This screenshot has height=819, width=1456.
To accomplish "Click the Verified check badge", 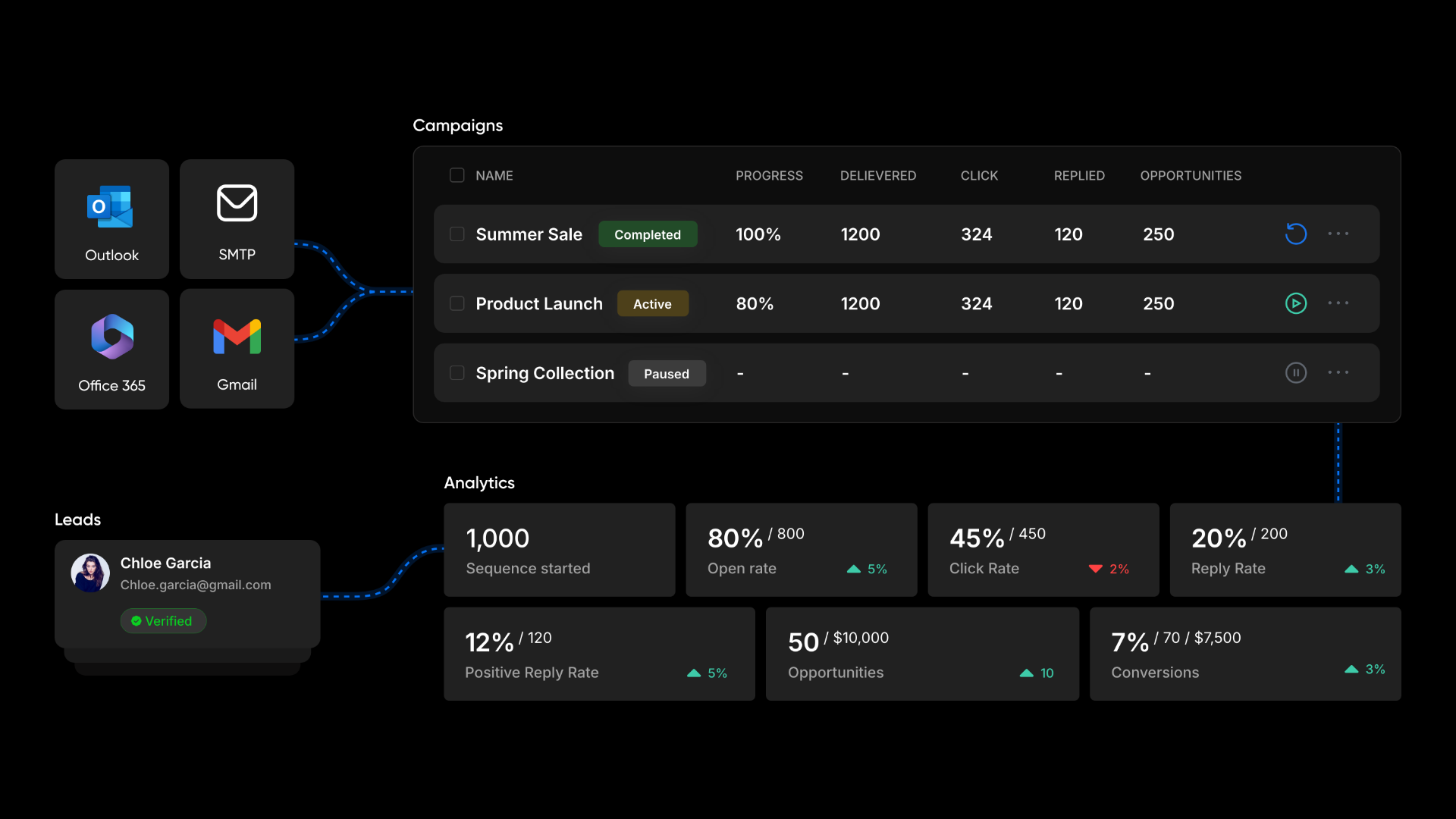I will pyautogui.click(x=163, y=621).
